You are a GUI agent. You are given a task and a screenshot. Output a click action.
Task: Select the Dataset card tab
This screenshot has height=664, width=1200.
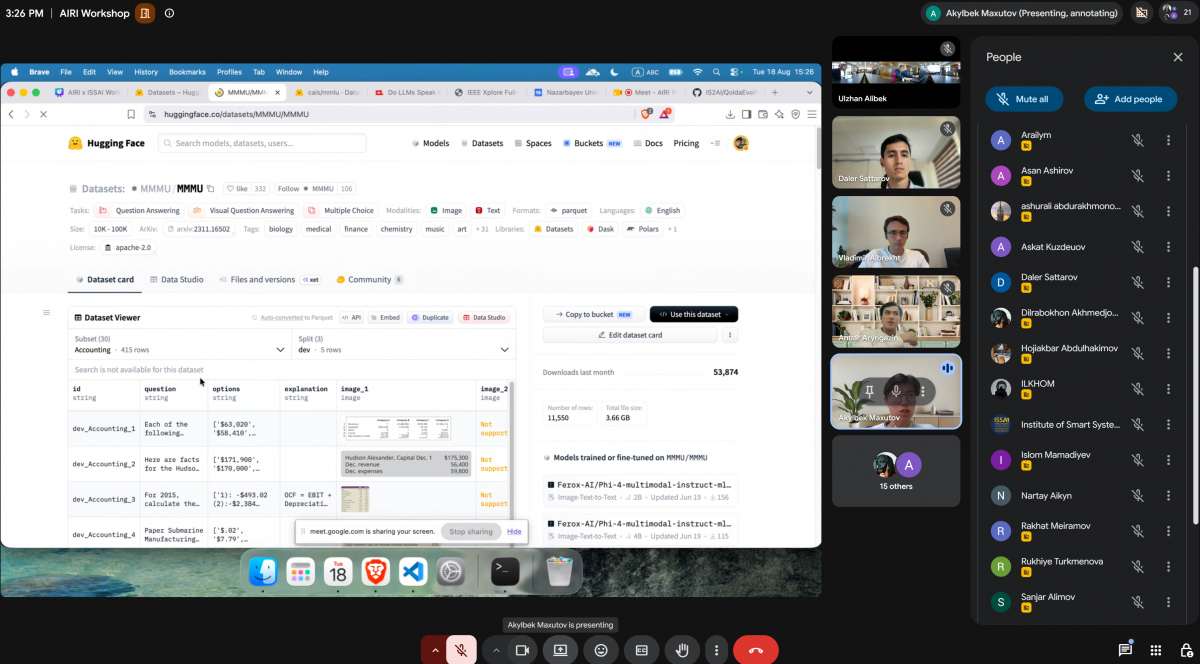[x=105, y=280]
